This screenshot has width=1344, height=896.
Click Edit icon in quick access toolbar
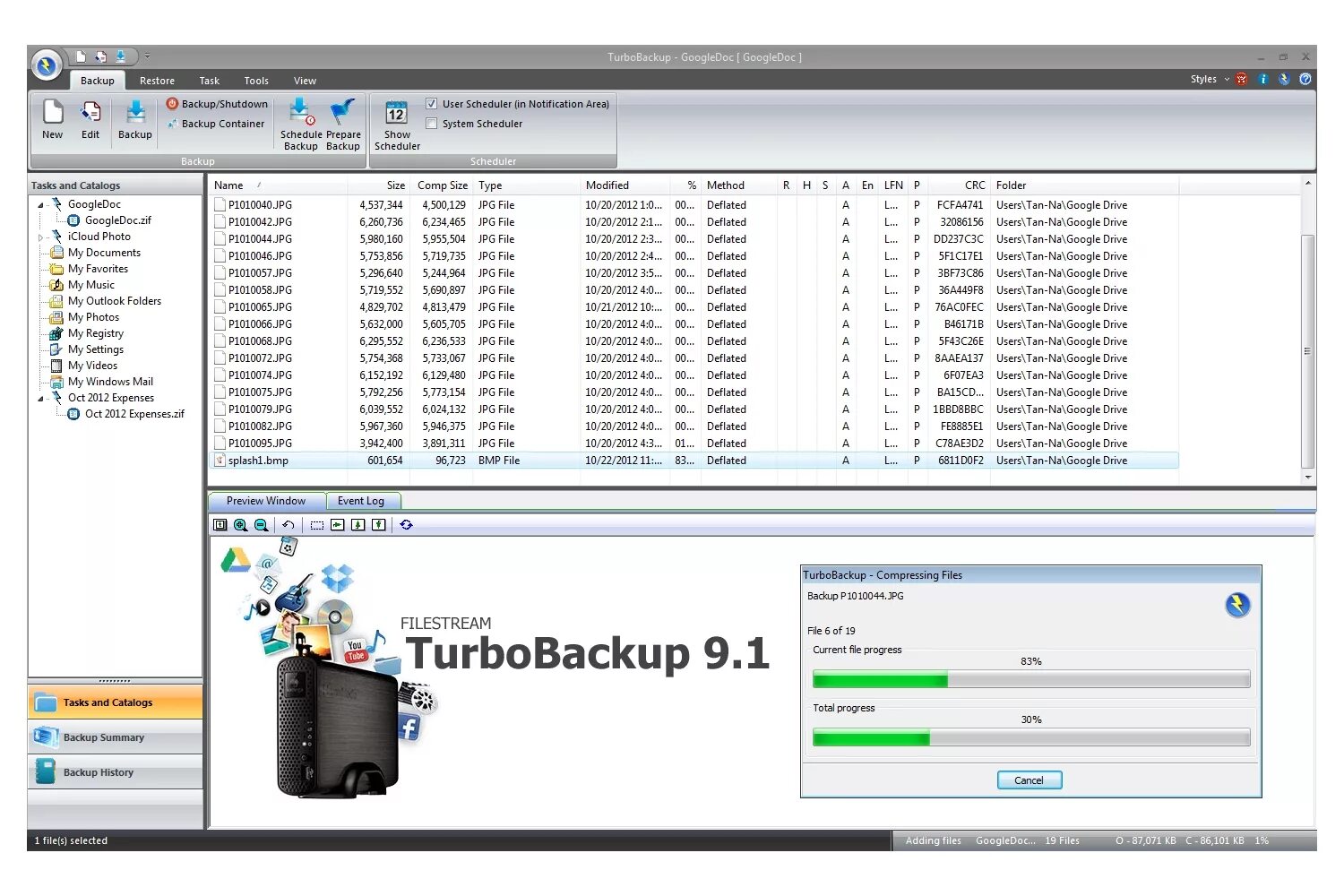101,56
